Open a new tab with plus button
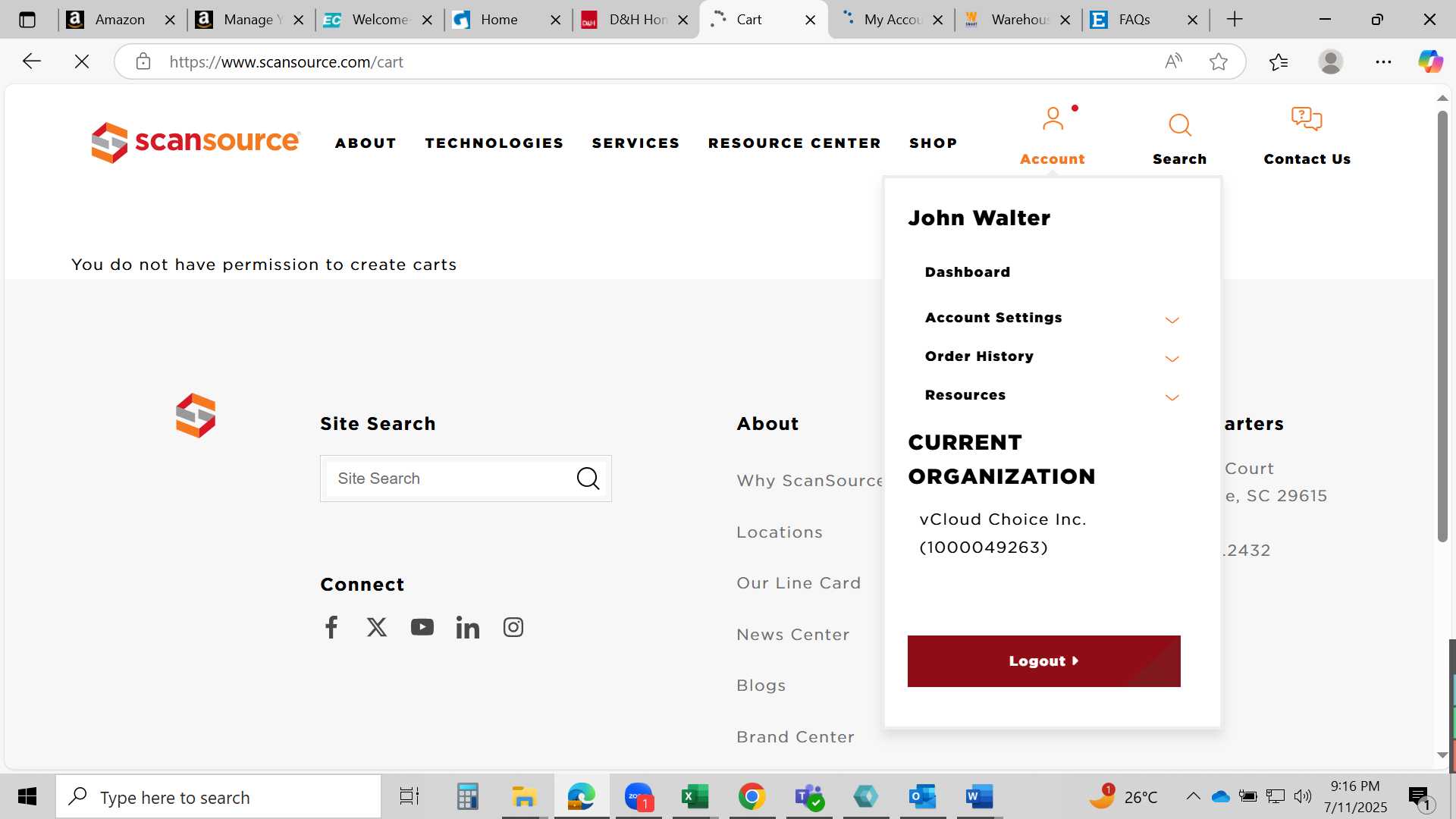Screen dimensions: 1456x819 [1235, 20]
